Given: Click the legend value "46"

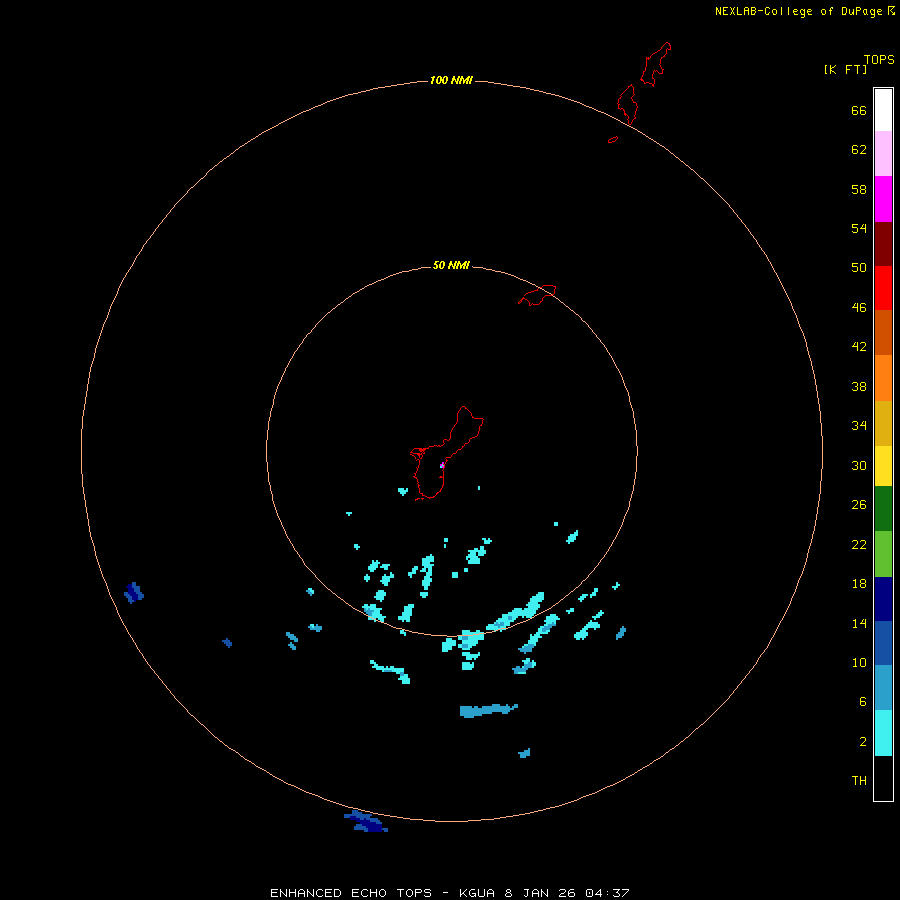Looking at the screenshot, I should [859, 308].
